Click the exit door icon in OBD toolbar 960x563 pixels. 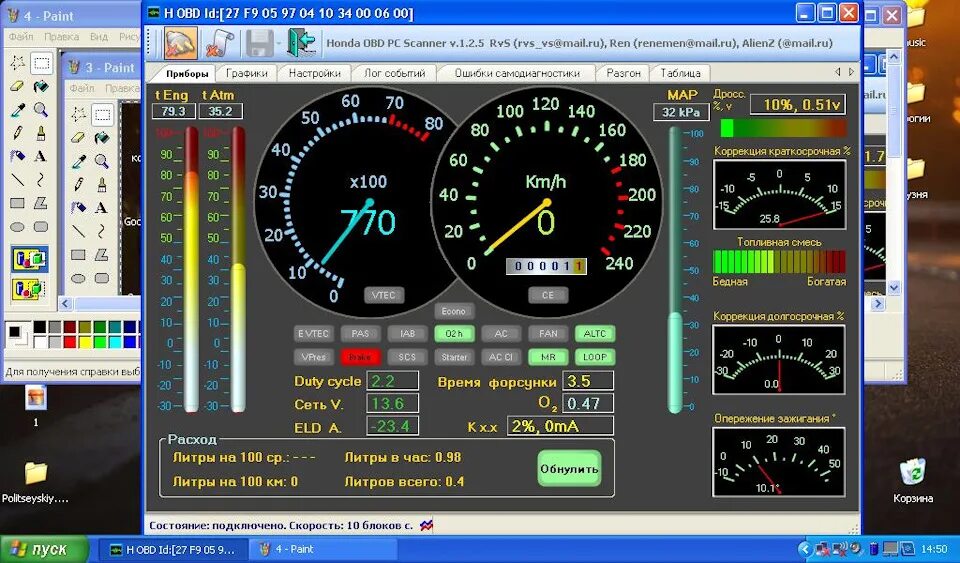(x=302, y=43)
